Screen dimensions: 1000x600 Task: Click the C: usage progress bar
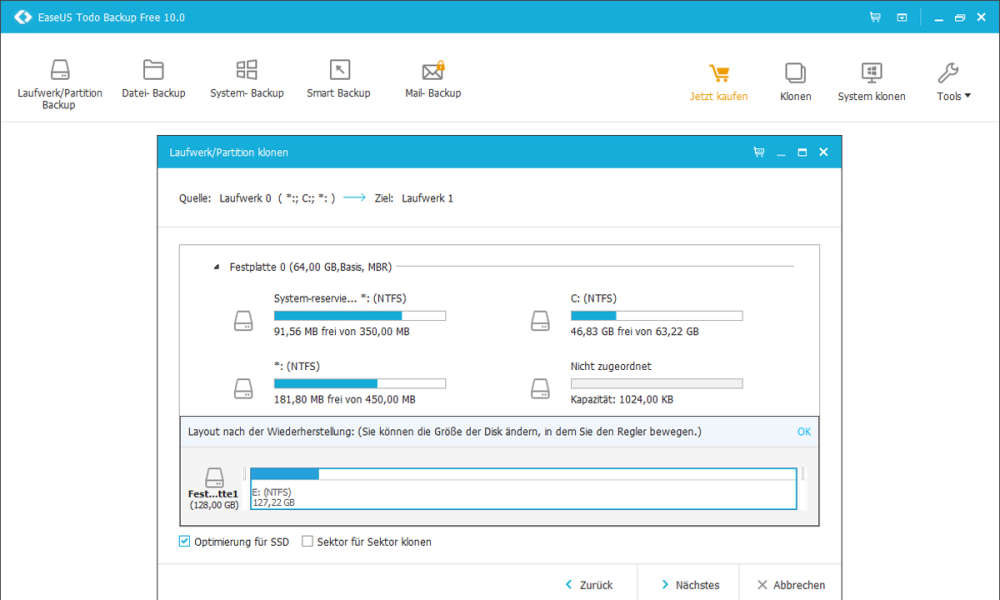[656, 316]
